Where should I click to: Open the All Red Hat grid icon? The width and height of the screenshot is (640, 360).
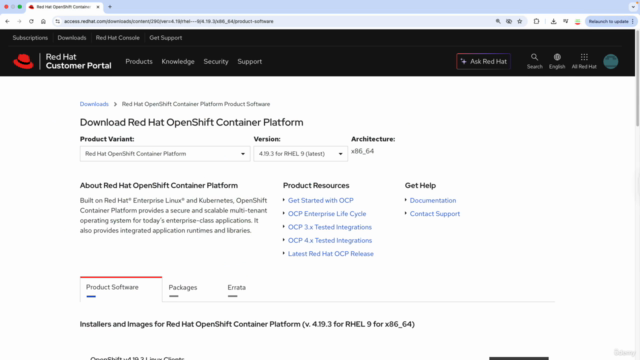[x=584, y=61]
